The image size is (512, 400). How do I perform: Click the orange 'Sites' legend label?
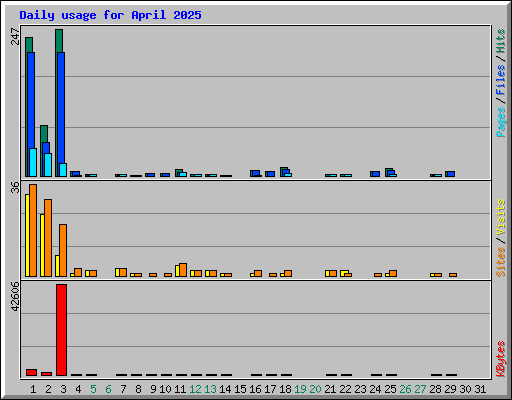(x=501, y=262)
